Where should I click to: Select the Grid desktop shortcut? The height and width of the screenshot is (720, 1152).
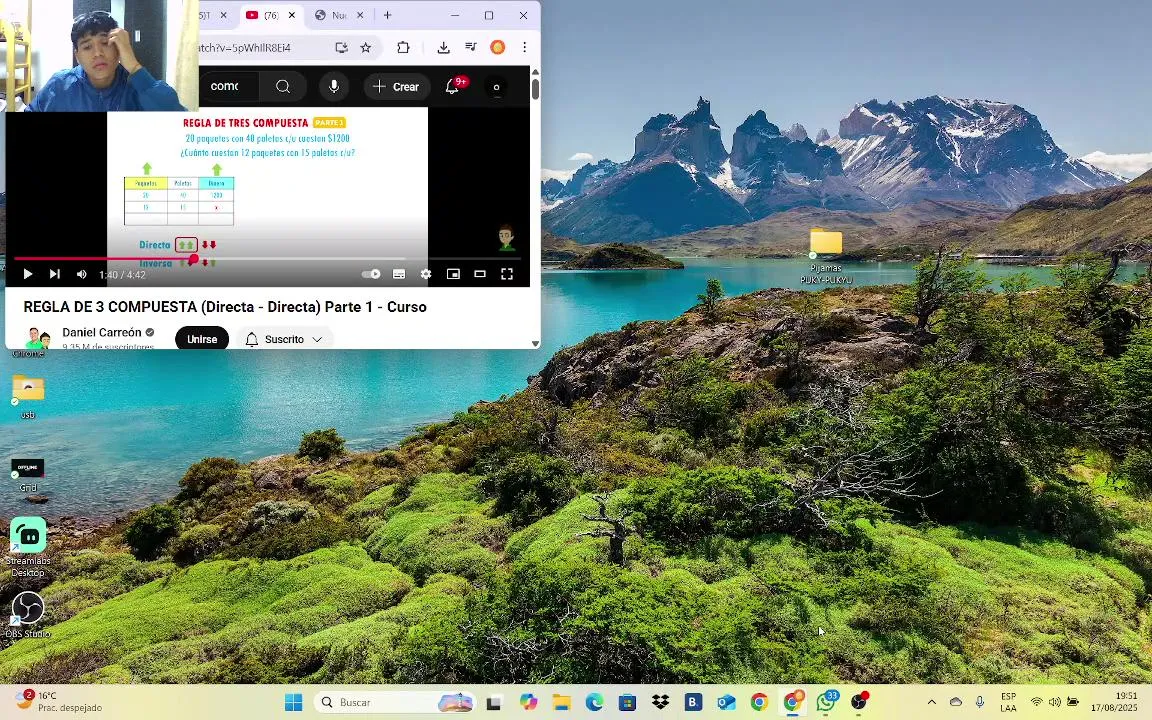[28, 474]
